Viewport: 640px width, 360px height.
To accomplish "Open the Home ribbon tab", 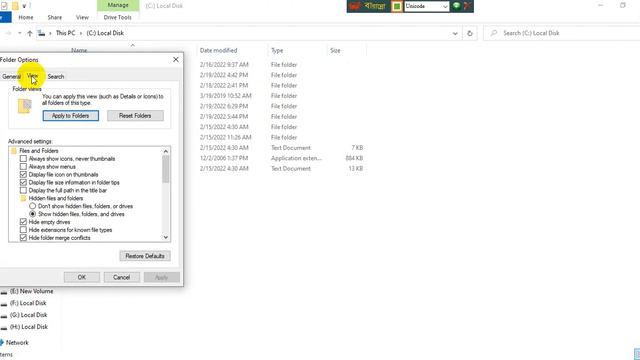I will tap(26, 18).
